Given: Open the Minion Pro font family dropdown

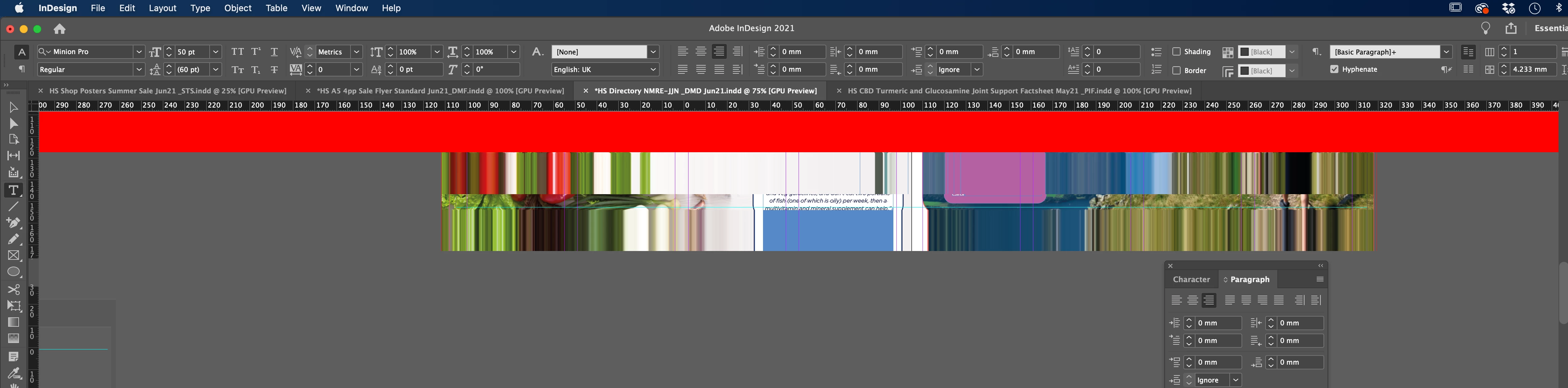Looking at the screenshot, I should click(139, 52).
